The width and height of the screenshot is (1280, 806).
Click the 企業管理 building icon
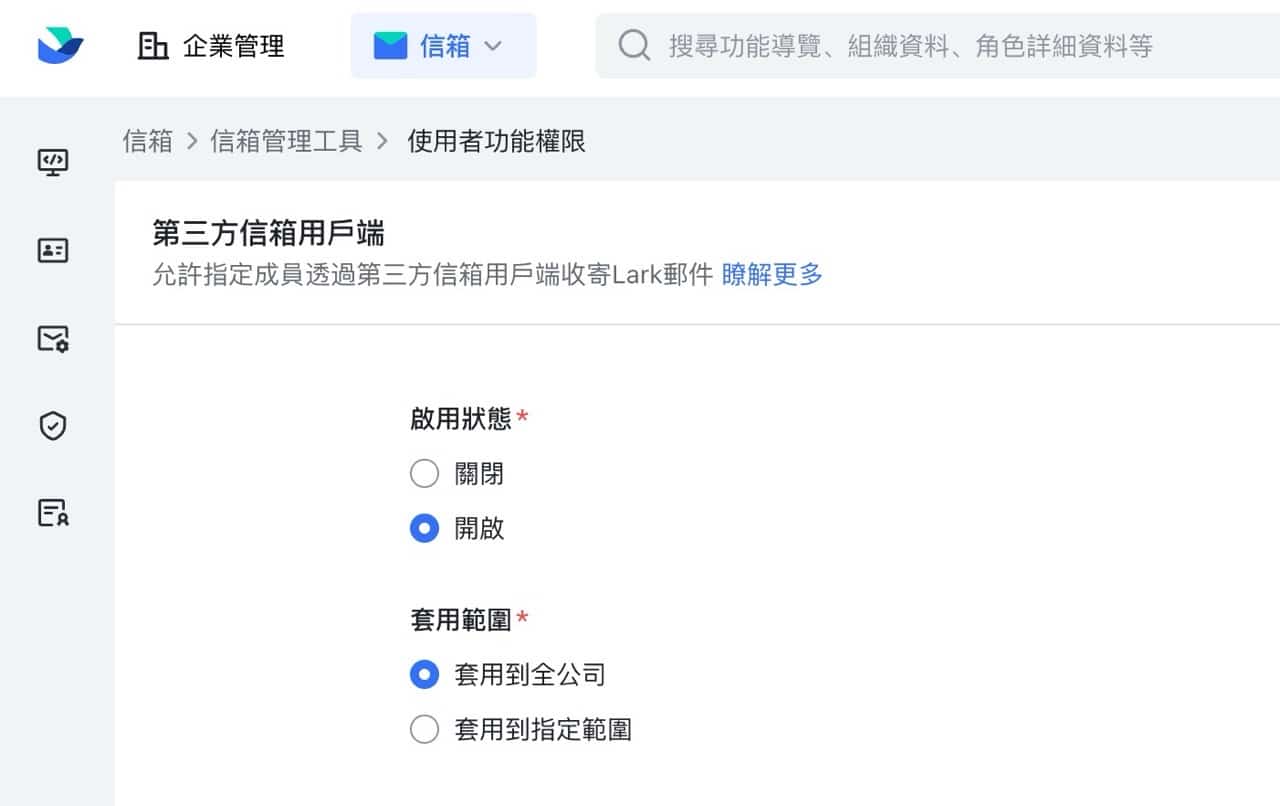[x=153, y=46]
